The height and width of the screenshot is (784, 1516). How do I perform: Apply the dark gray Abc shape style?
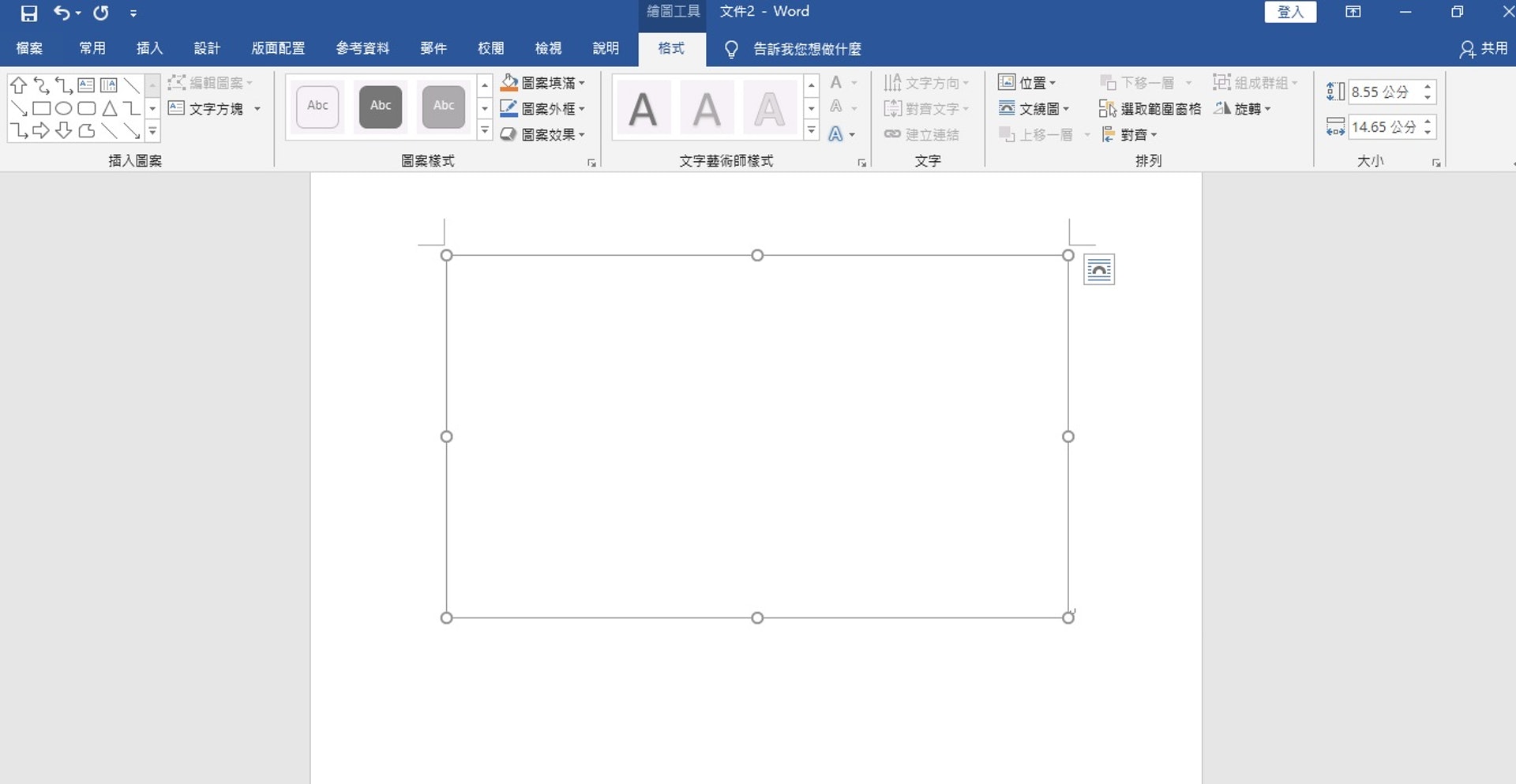pyautogui.click(x=381, y=106)
